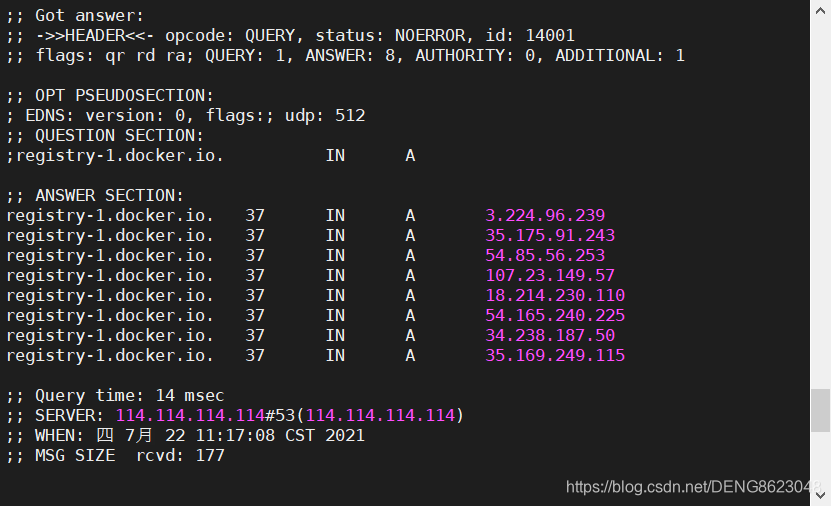Click server address 114.114.114.114#53
This screenshot has height=506, width=831.
[x=205, y=415]
